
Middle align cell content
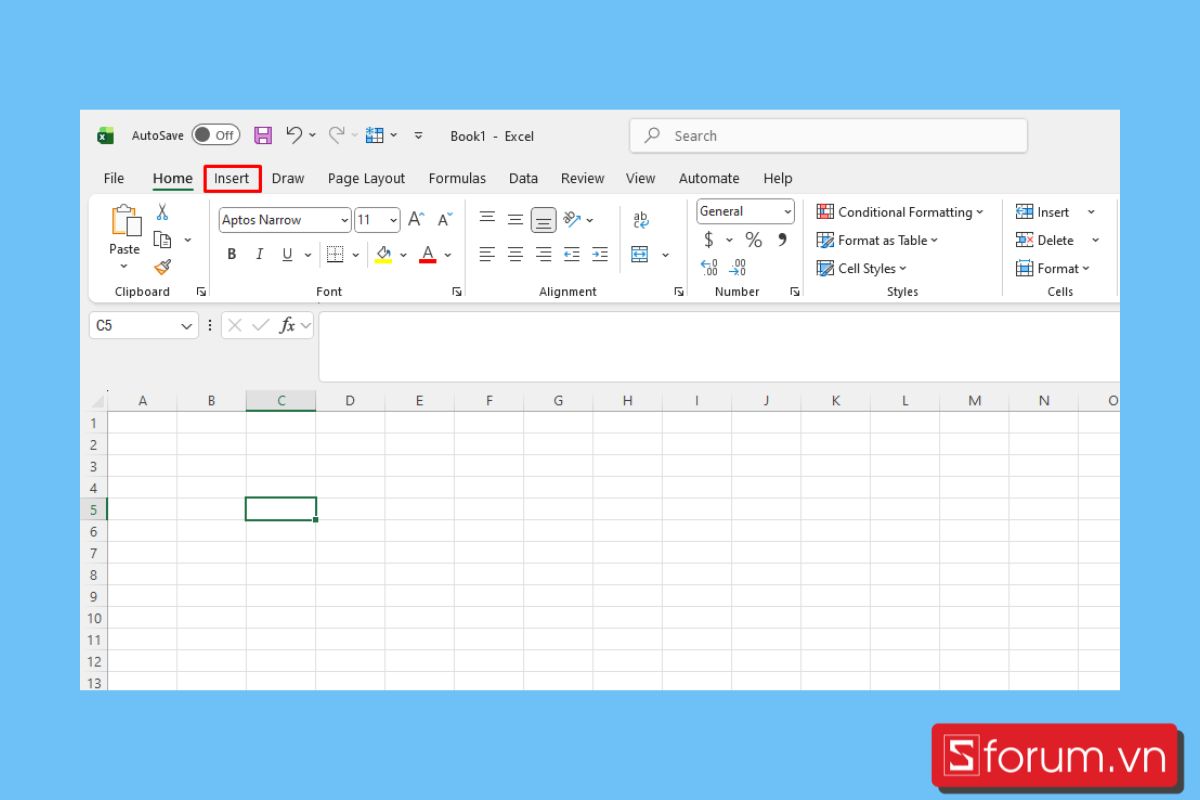515,219
